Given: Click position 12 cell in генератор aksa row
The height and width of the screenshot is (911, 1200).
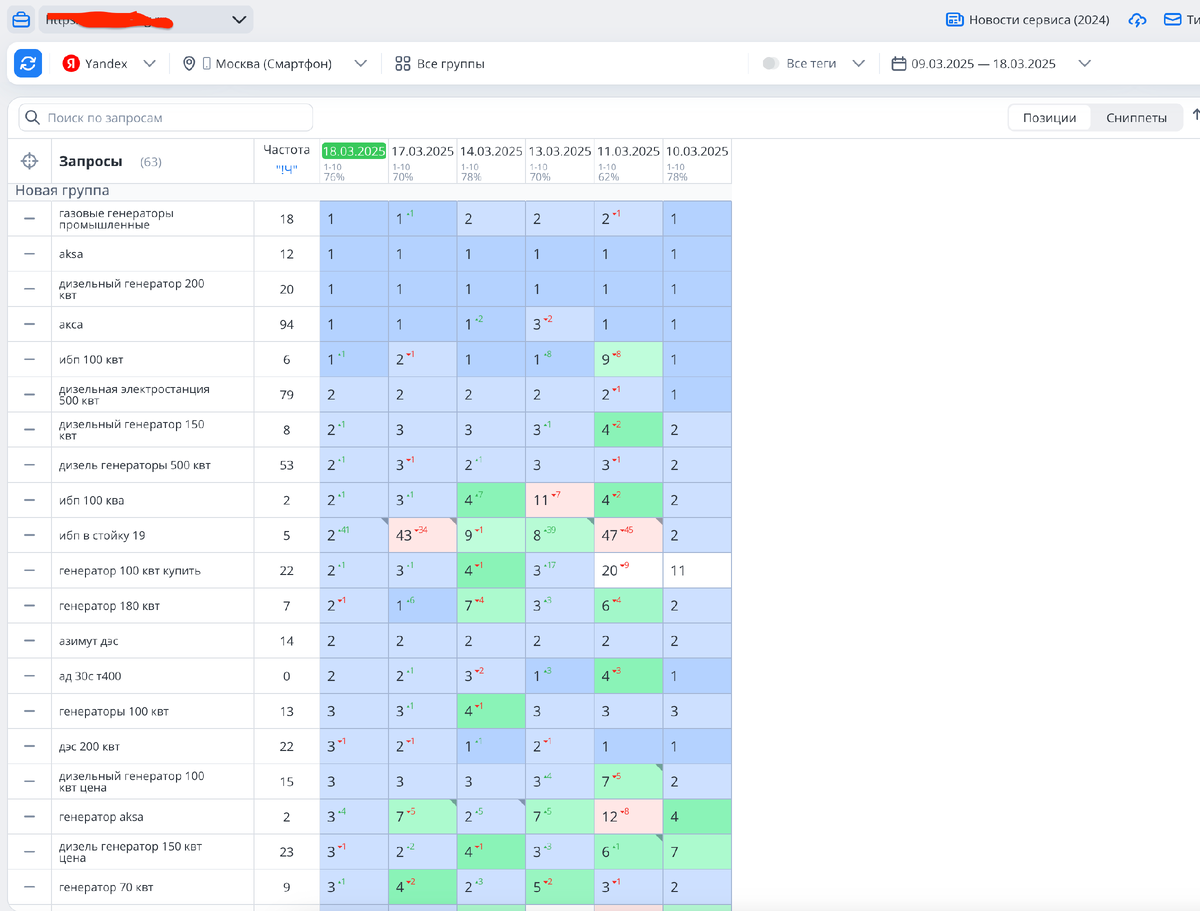Looking at the screenshot, I should (628, 817).
